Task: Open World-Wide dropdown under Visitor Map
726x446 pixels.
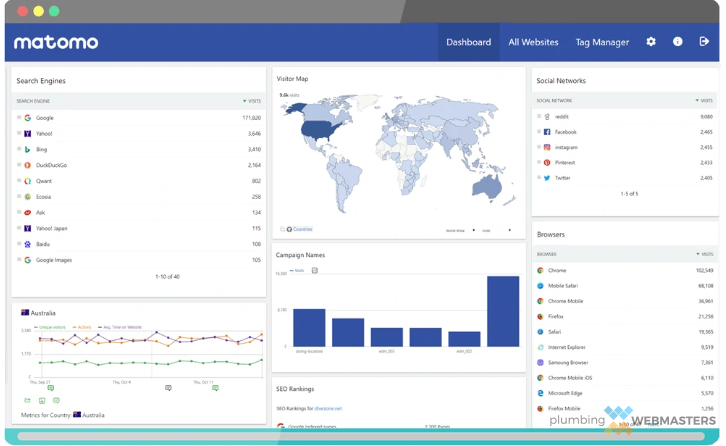Action: pos(460,230)
